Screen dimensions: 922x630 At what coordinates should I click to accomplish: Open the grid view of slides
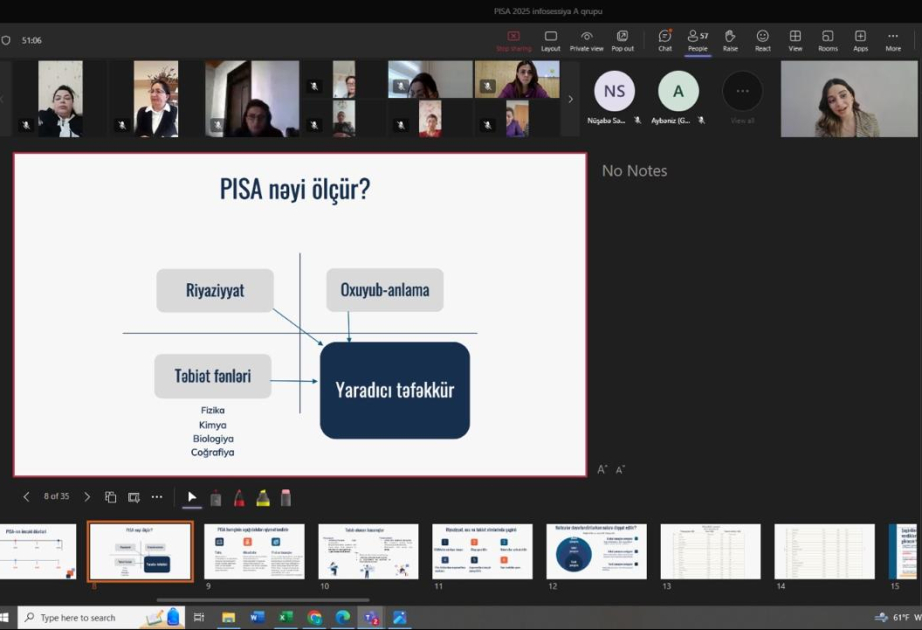pyautogui.click(x=111, y=497)
